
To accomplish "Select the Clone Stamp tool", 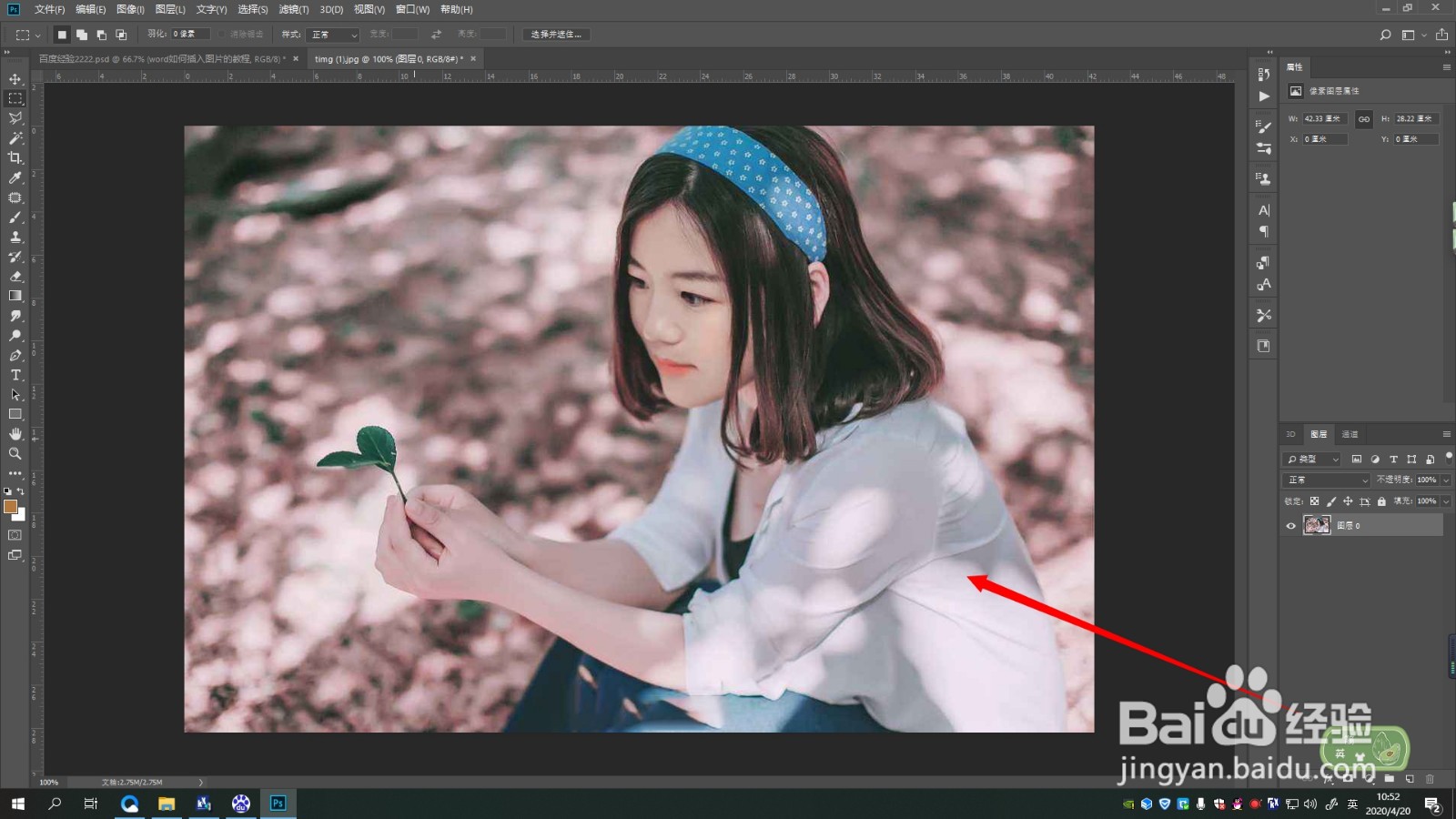I will pyautogui.click(x=15, y=237).
